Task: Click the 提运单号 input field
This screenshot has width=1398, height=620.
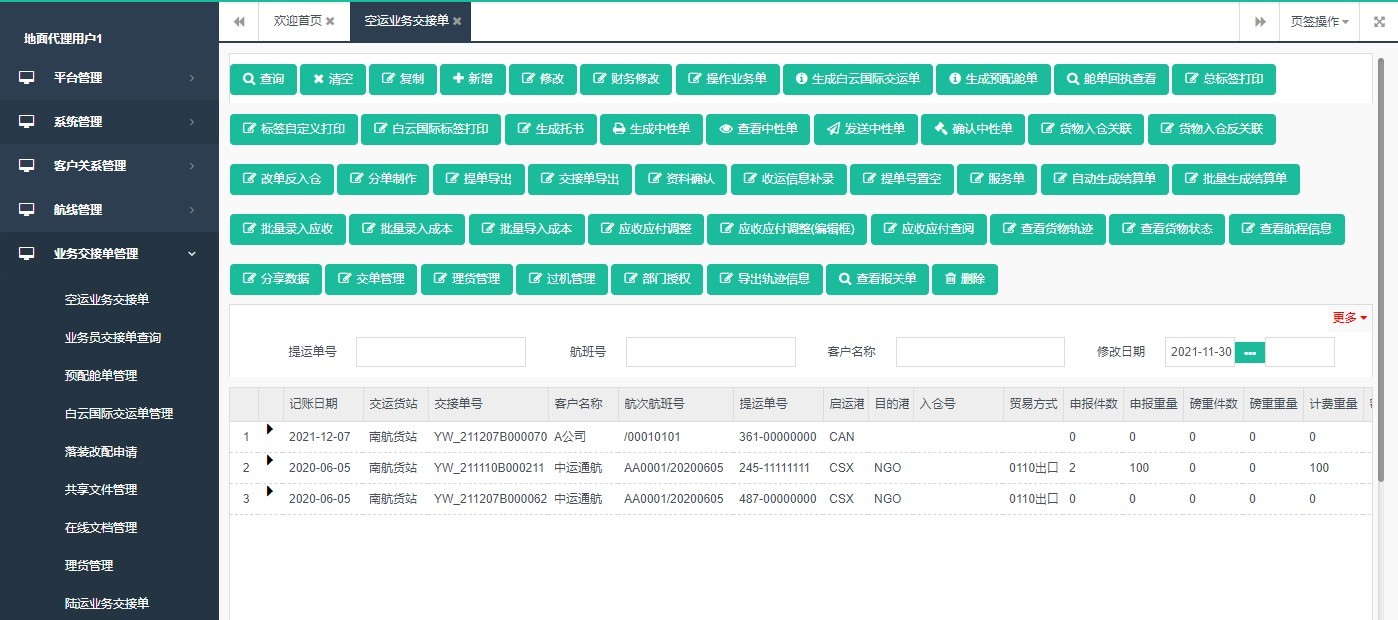Action: pyautogui.click(x=440, y=352)
